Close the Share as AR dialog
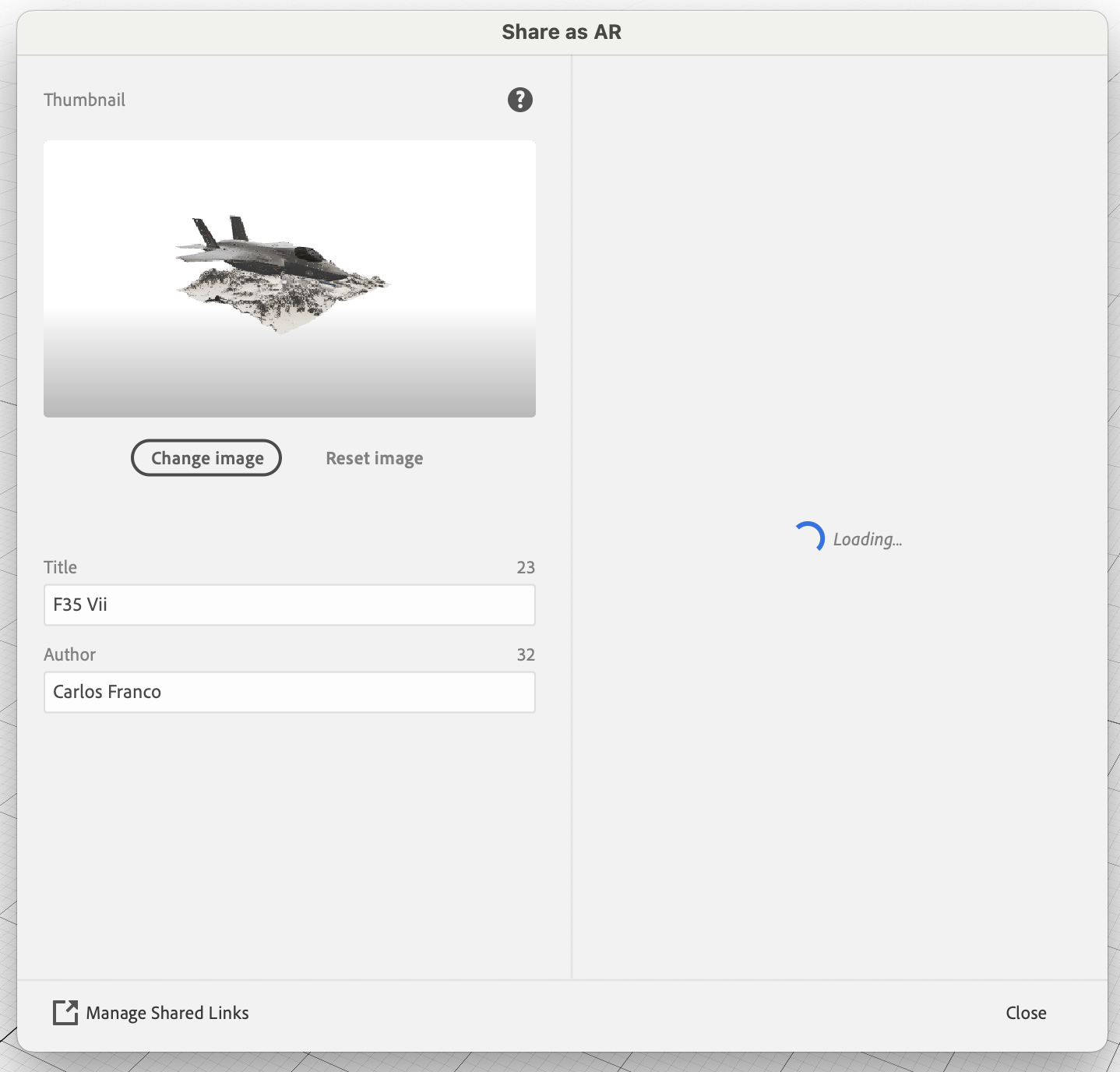The width and height of the screenshot is (1120, 1072). tap(1026, 1013)
